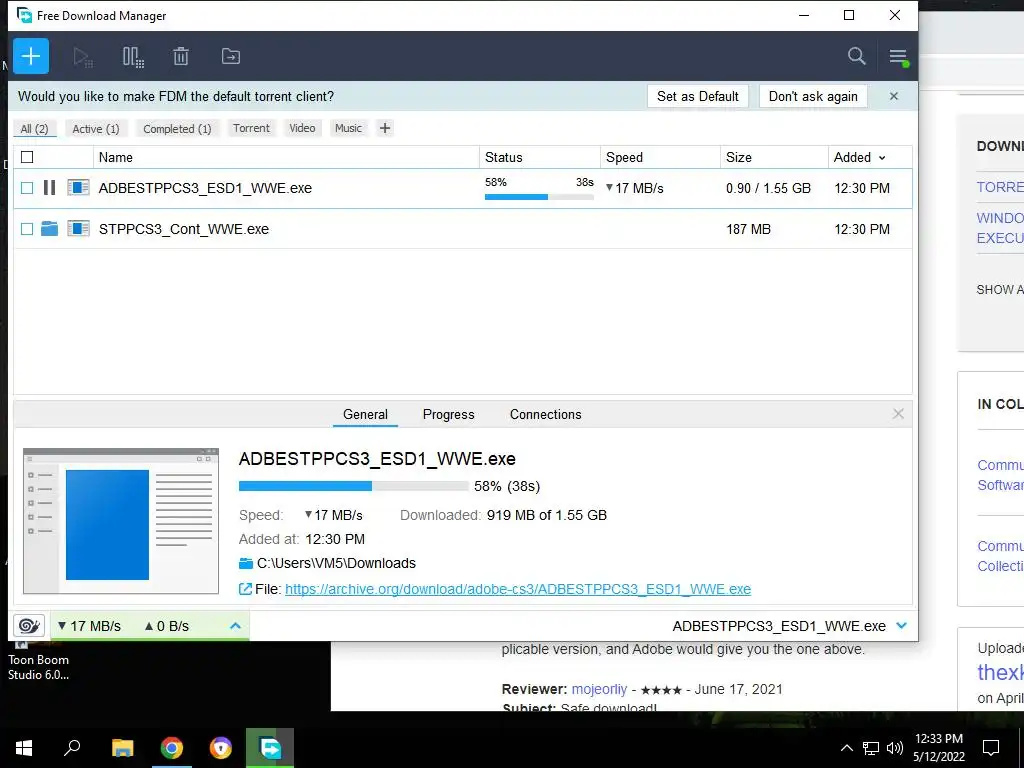
Task: Click the STPPCS3_Cont_WWE.exe file name
Action: pos(184,229)
